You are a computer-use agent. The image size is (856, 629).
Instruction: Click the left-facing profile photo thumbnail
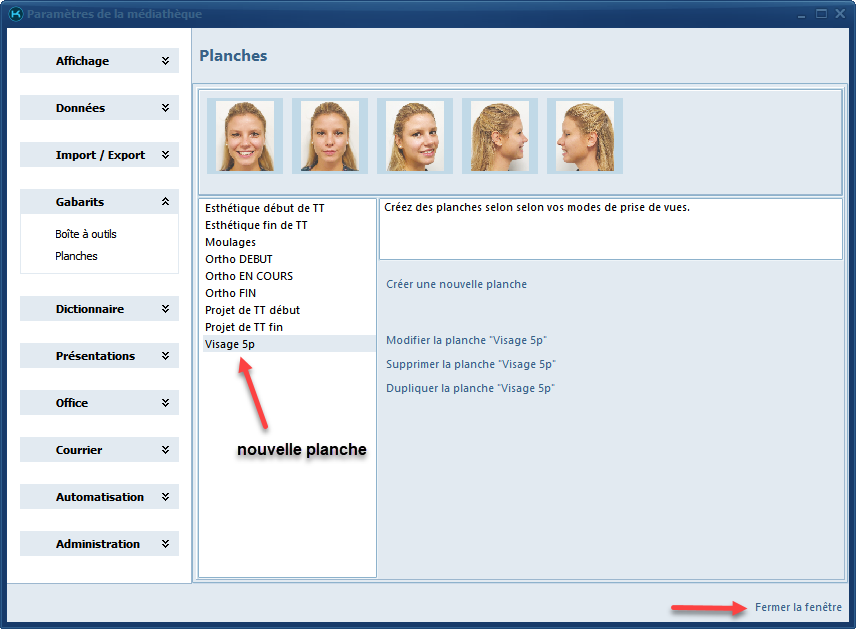click(x=585, y=136)
